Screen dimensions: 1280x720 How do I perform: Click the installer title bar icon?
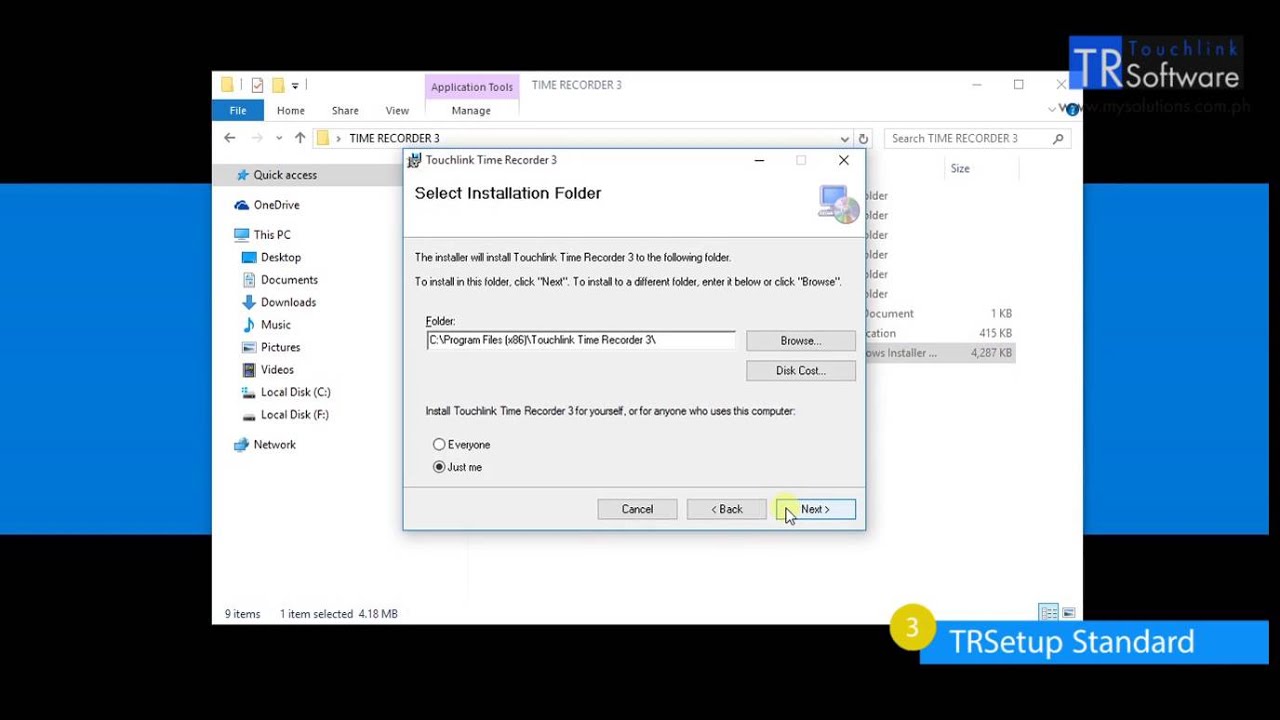click(x=414, y=160)
